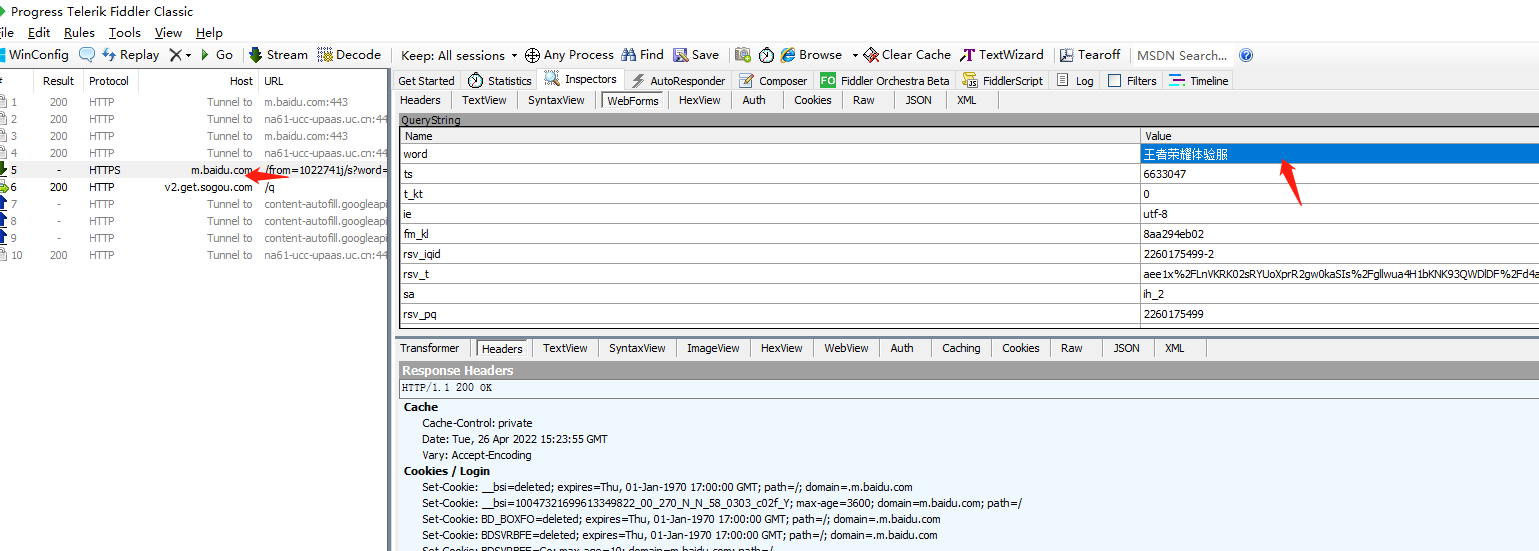Select request Headers inspector tab
The image size is (1539, 551).
pos(420,100)
